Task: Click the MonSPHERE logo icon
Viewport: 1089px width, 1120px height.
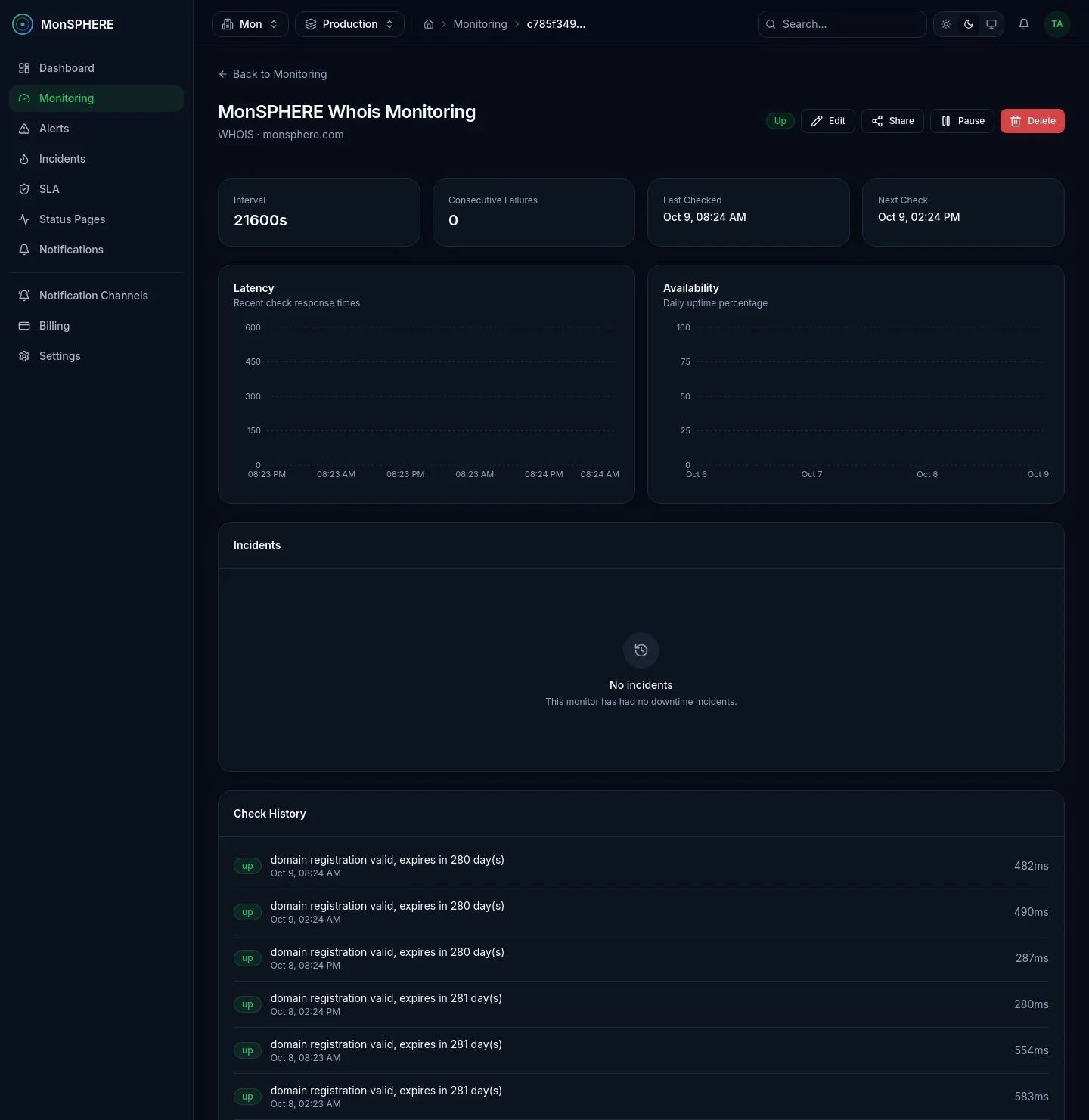Action: [x=23, y=24]
